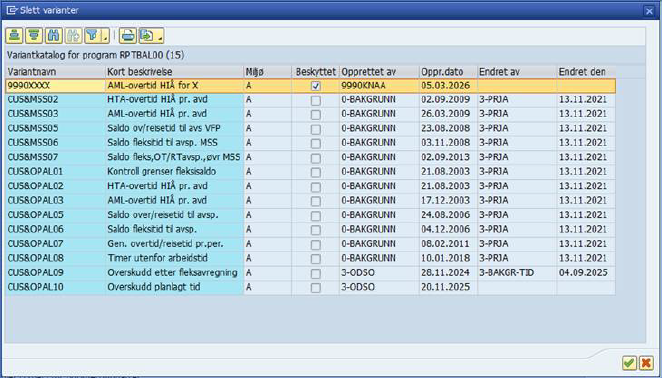Select variant CUS&MSS07
Image resolution: width=662 pixels, height=378 pixels.
click(x=55, y=158)
